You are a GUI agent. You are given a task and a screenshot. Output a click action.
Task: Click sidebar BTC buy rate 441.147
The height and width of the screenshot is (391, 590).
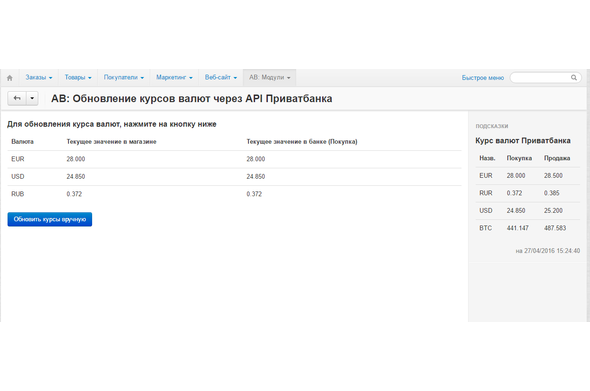[x=517, y=228]
